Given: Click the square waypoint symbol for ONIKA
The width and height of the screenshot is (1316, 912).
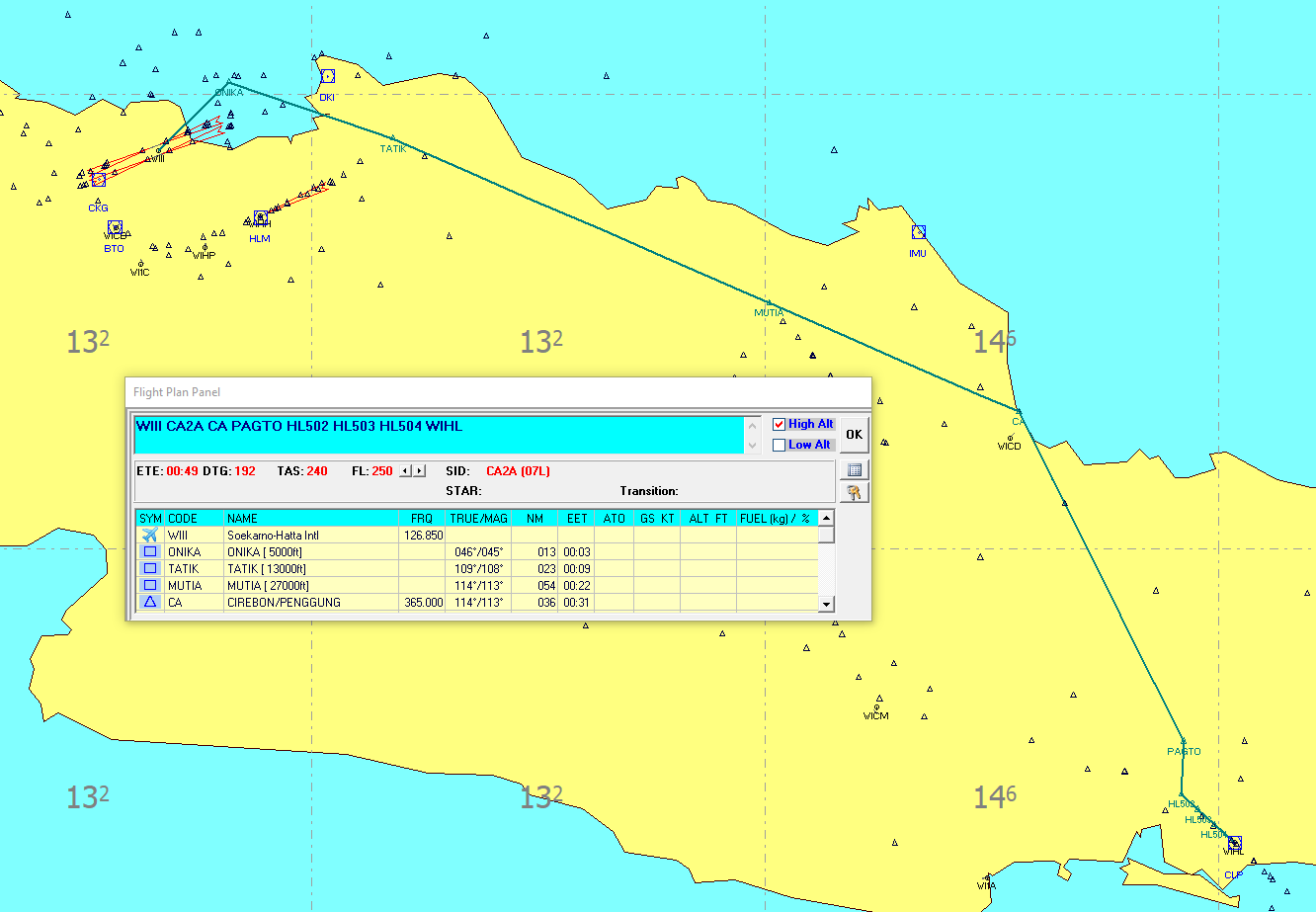Looking at the screenshot, I should pos(150,551).
